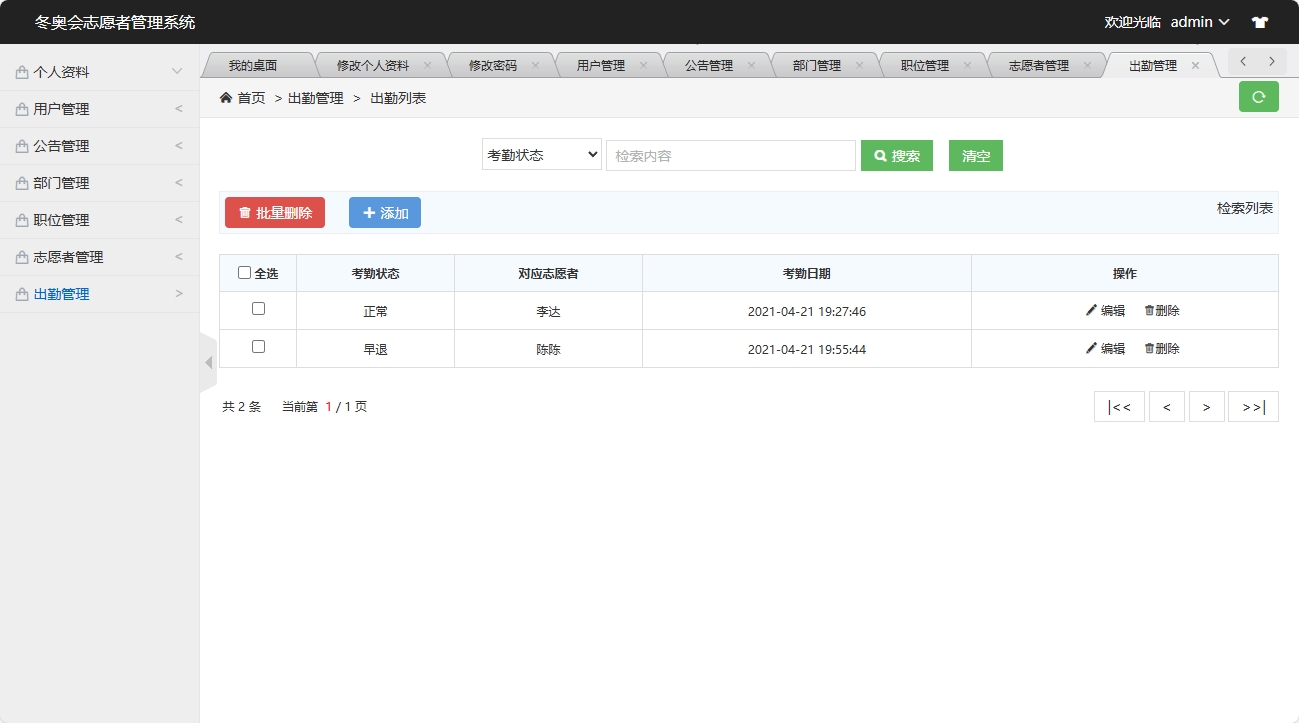Click inside the 检索内容 search field

click(x=730, y=155)
